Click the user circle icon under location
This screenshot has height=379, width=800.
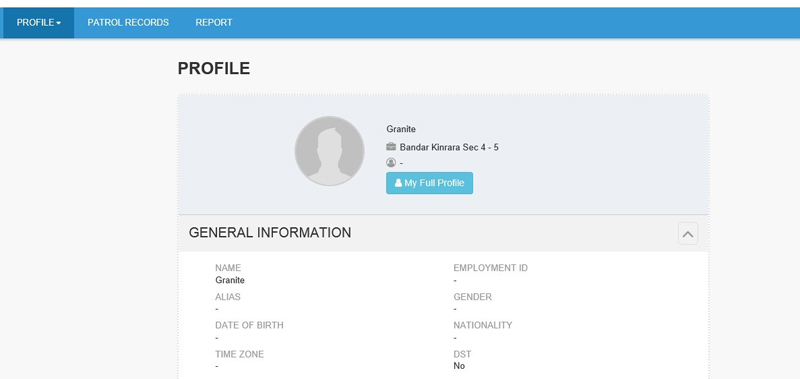[391, 163]
